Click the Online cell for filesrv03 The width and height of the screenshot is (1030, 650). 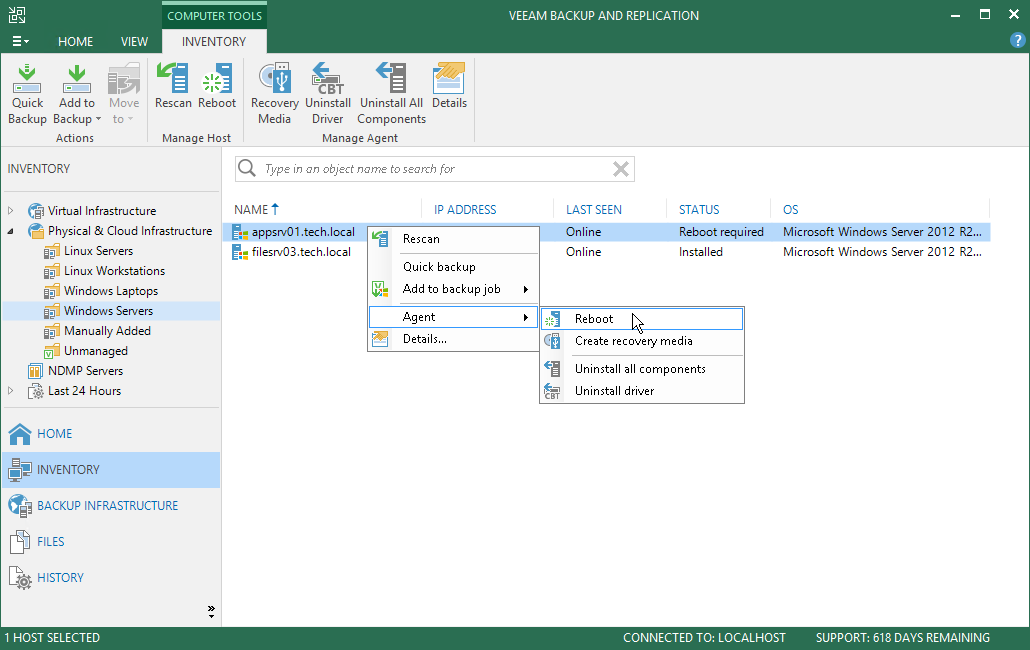pyautogui.click(x=583, y=252)
